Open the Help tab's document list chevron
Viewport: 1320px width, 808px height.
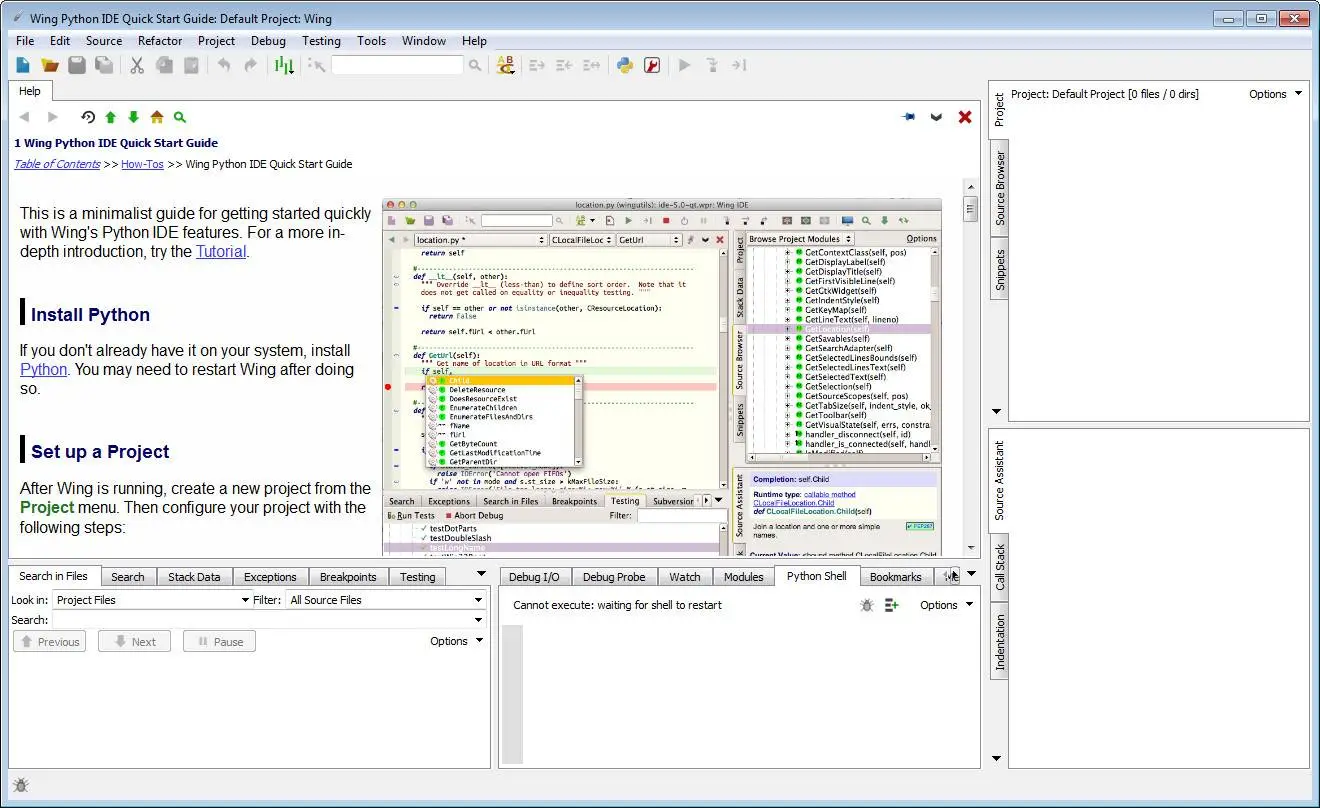[x=936, y=117]
